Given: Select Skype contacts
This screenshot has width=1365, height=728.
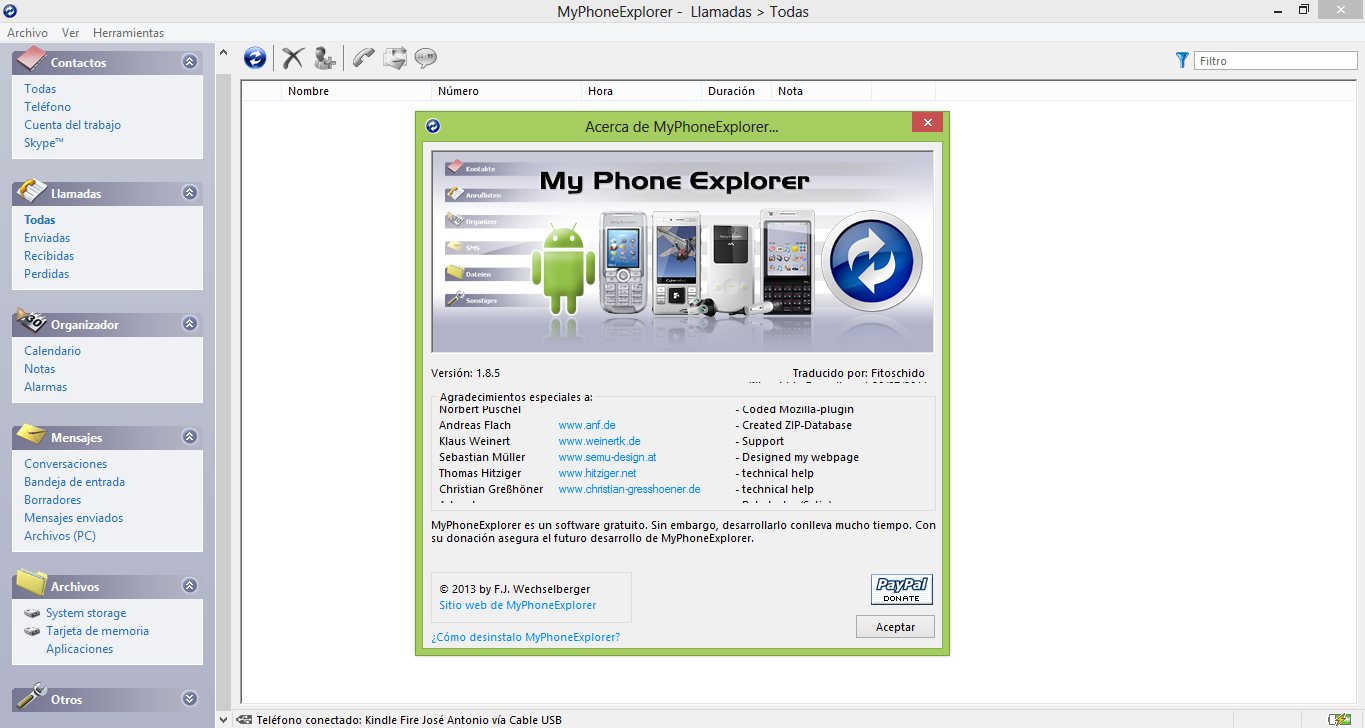Looking at the screenshot, I should [44, 143].
